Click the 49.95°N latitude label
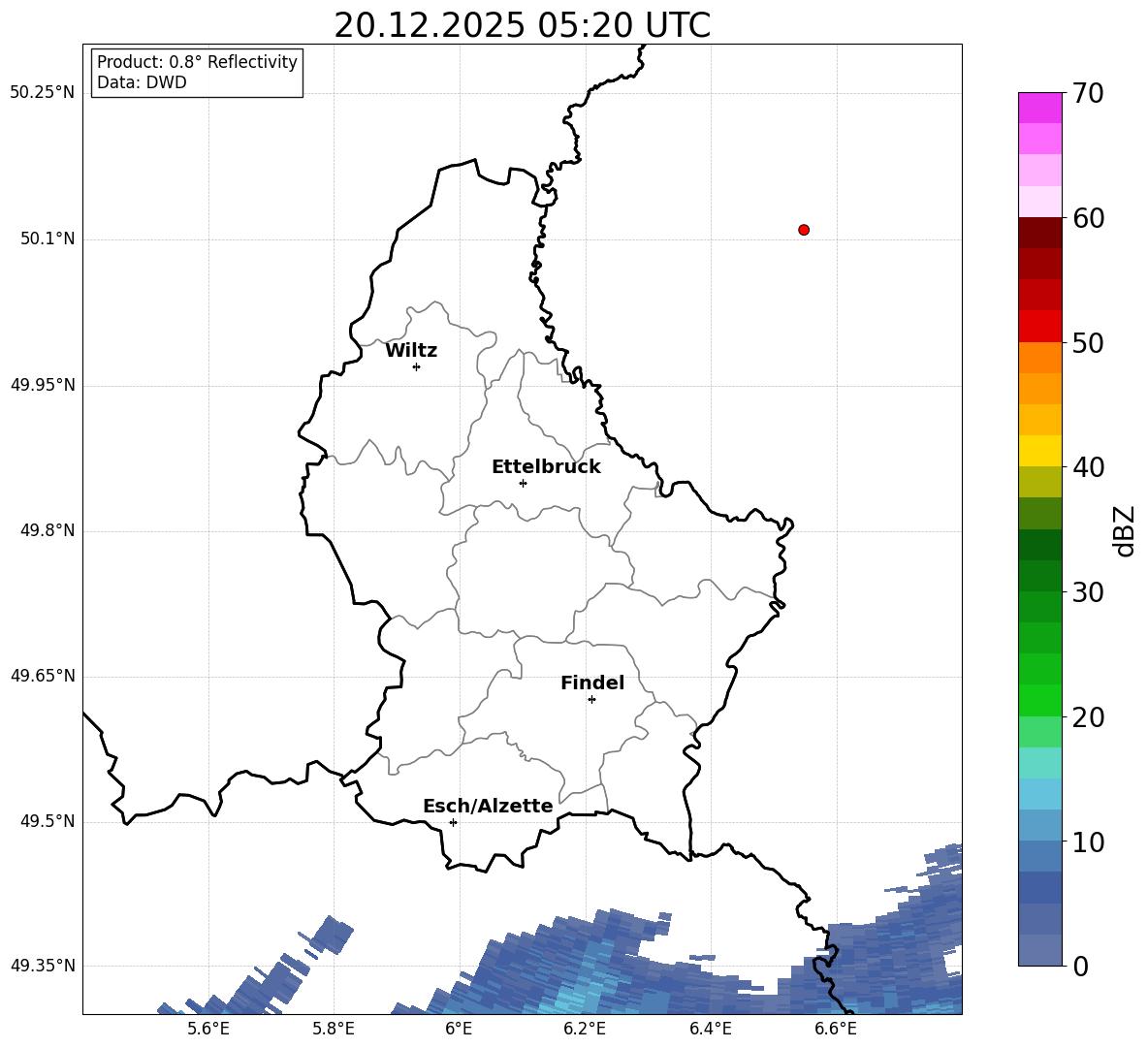 [x=43, y=385]
